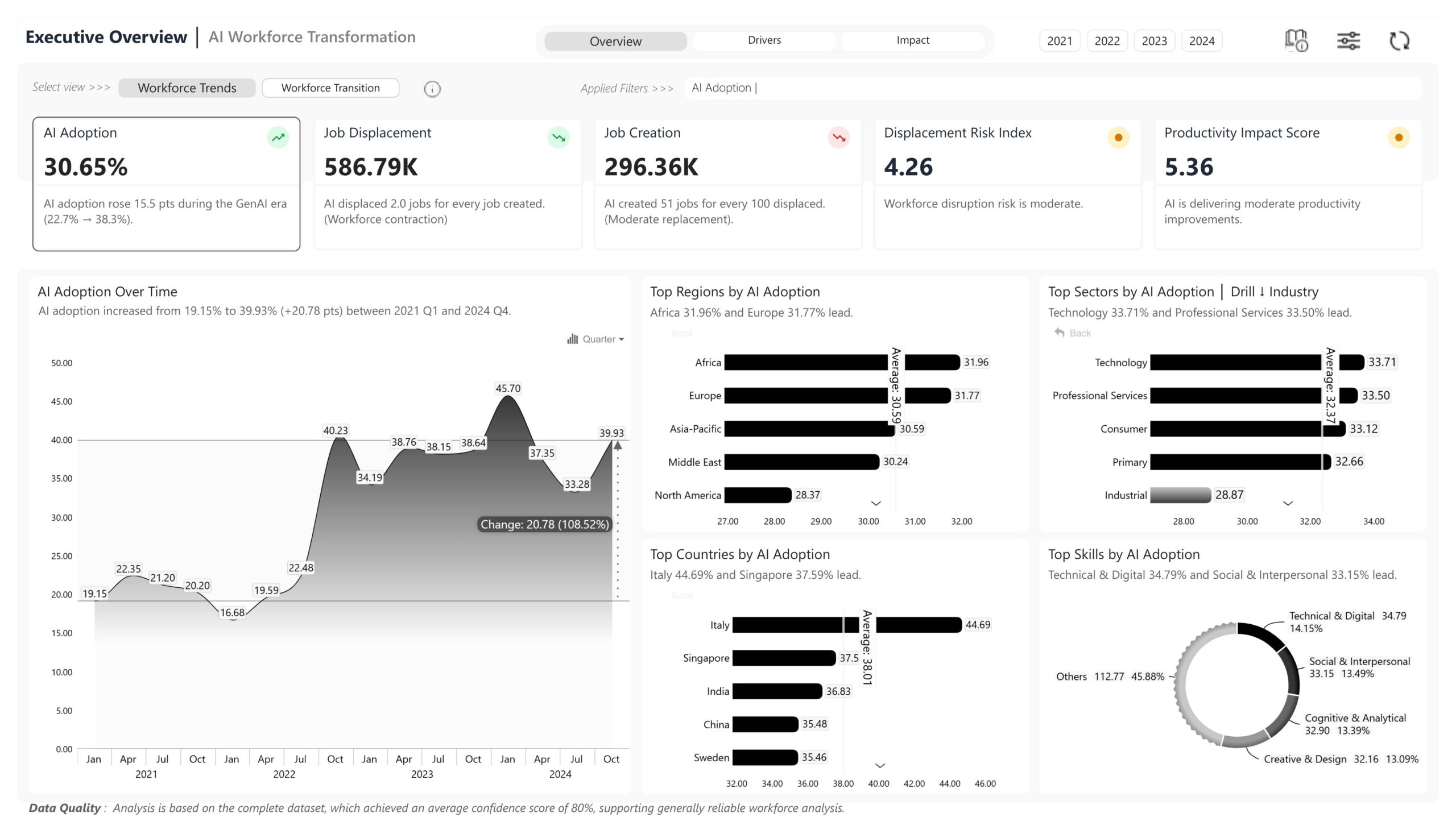The height and width of the screenshot is (834, 1456).
Task: Click the Asia-Pacific bar in Top Regions
Action: pos(809,429)
